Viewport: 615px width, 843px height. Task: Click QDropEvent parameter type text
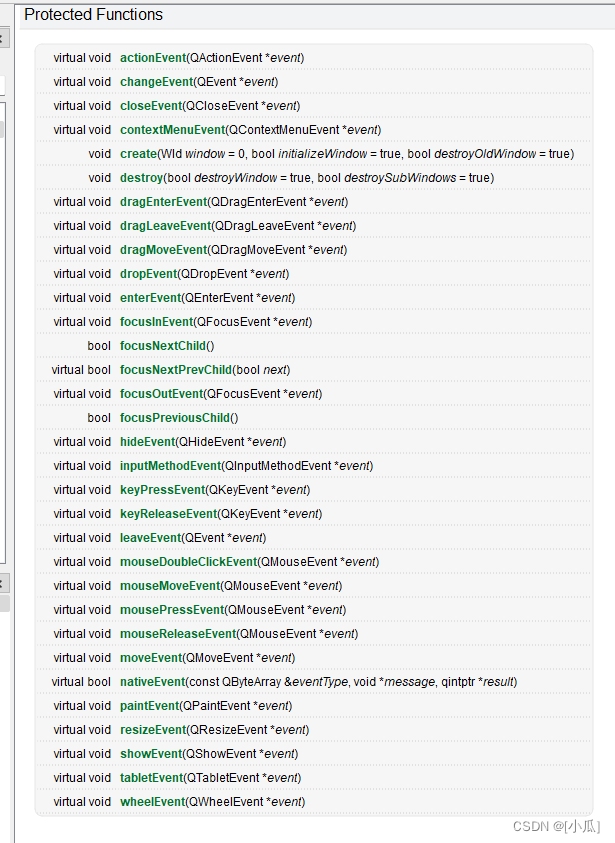(x=214, y=274)
